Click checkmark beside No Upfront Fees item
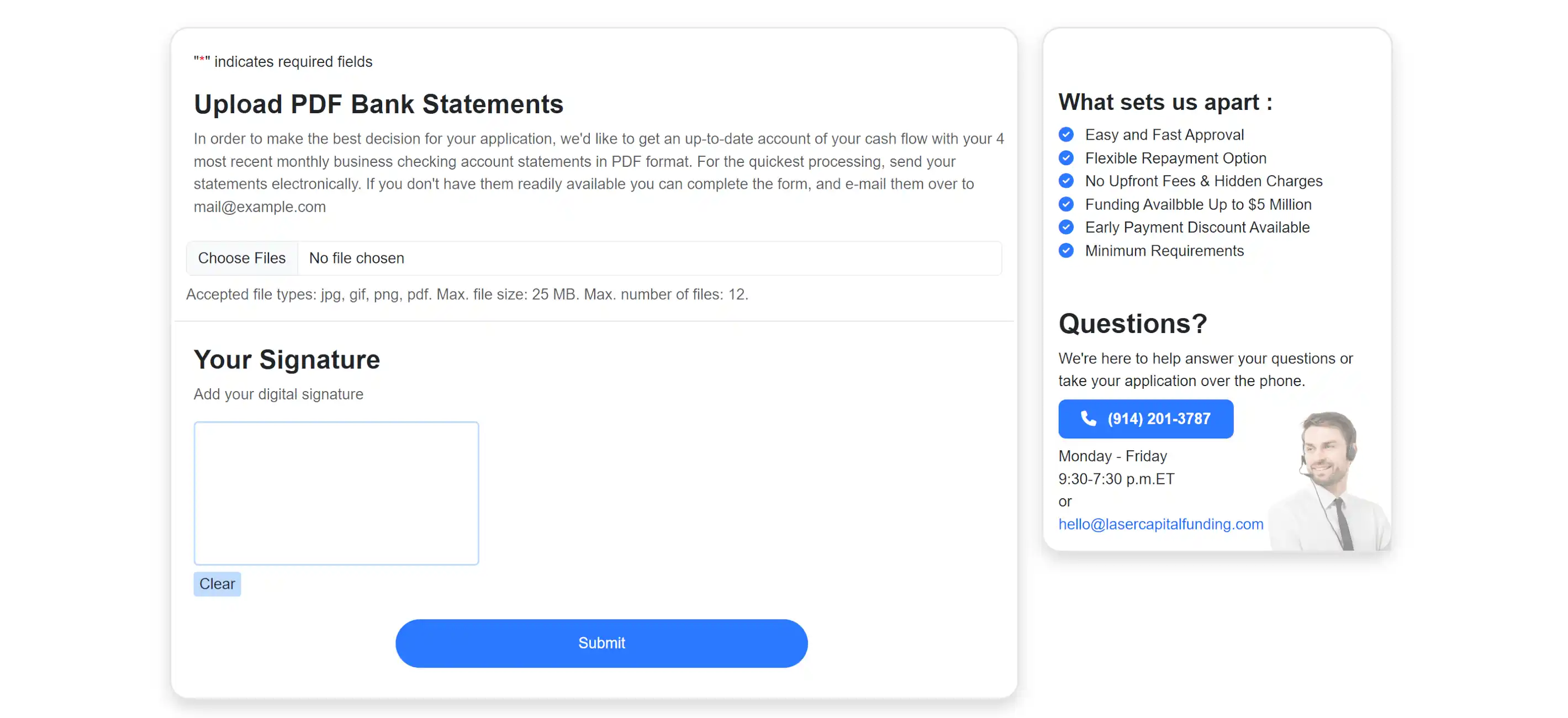Screen dimensions: 1568x718 [1066, 181]
